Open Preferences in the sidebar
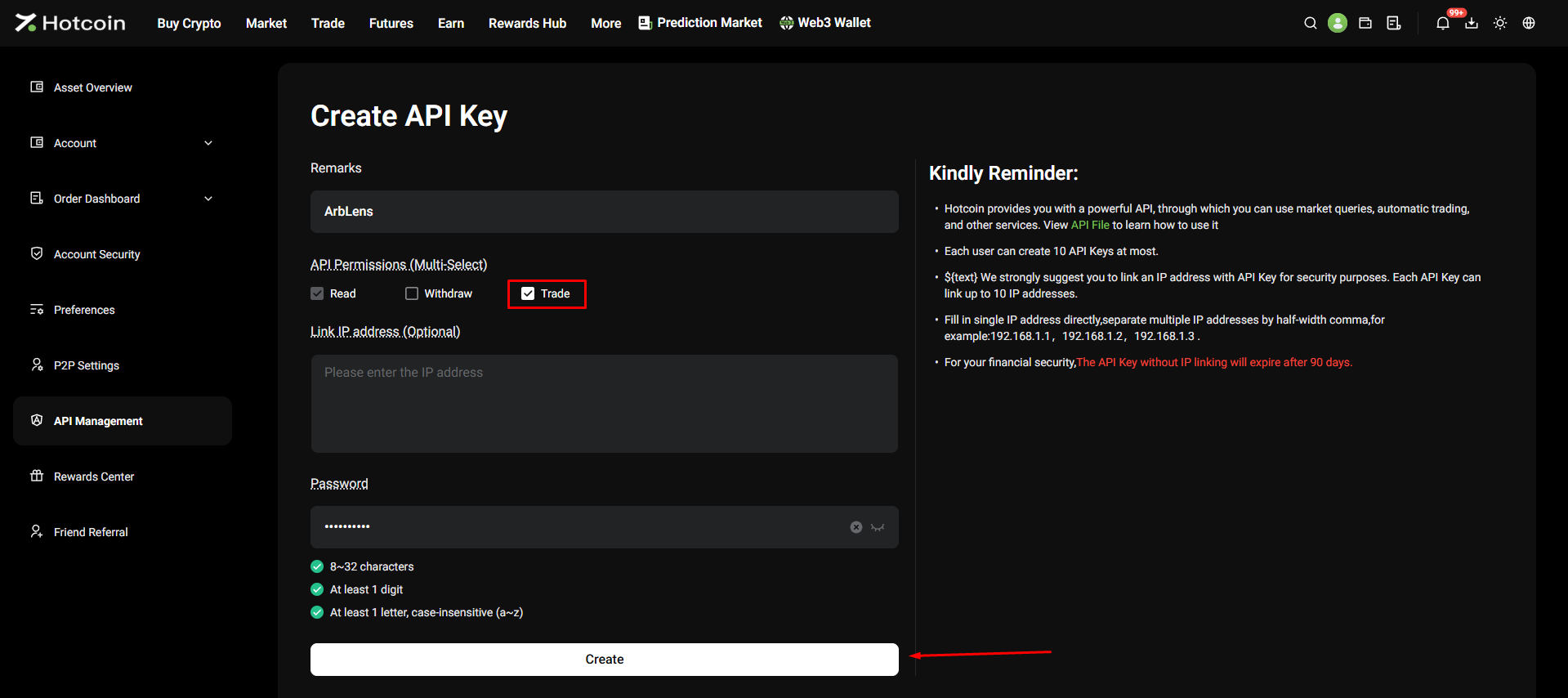 pos(123,310)
